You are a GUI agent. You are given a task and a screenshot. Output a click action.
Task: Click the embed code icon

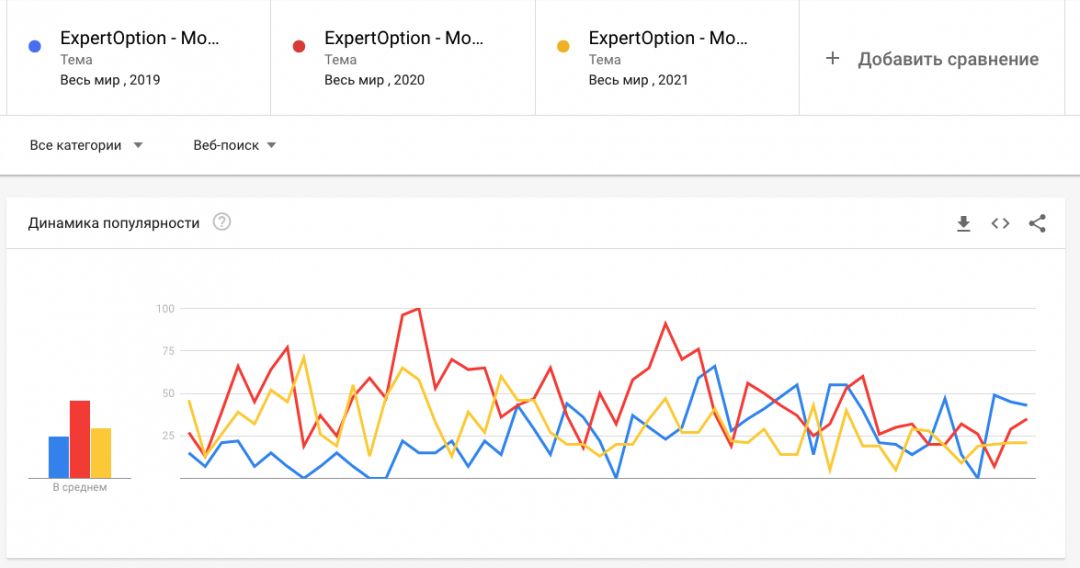[1000, 223]
